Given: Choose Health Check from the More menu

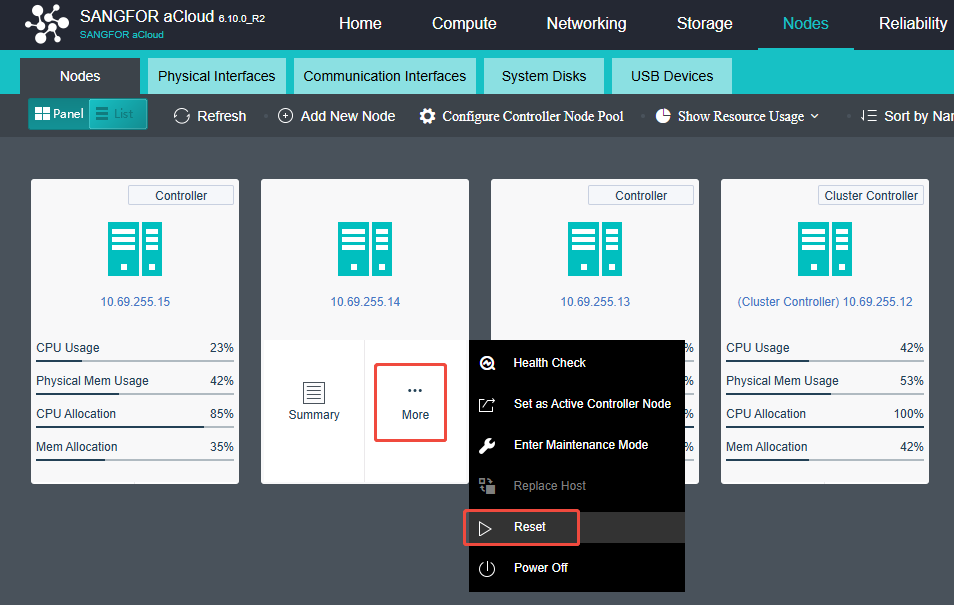Looking at the screenshot, I should pos(577,363).
